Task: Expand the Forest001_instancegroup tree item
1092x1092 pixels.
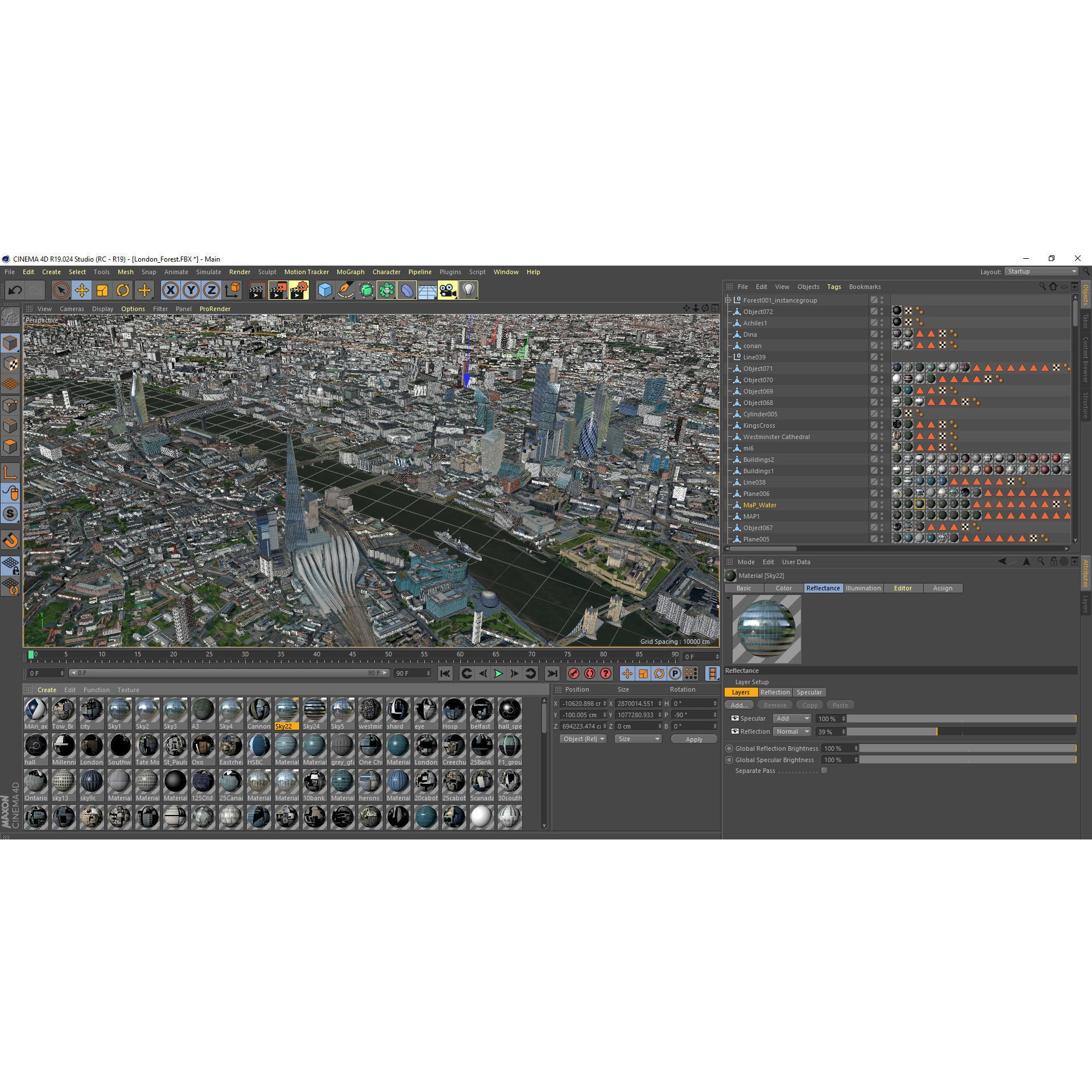Action: click(729, 300)
